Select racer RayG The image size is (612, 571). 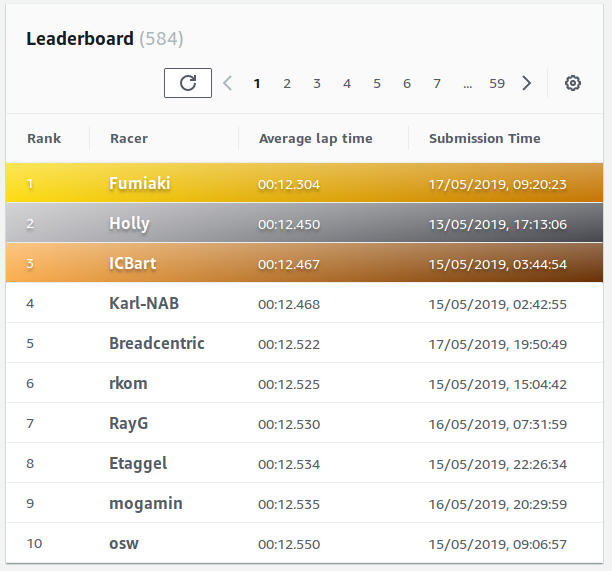coord(128,424)
